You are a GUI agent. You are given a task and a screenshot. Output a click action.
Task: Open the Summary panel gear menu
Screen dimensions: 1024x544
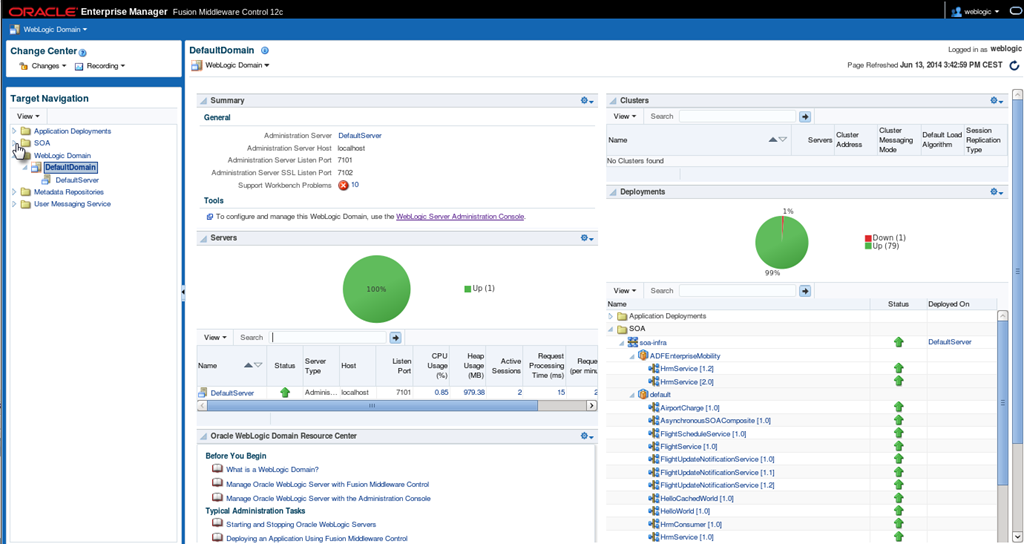587,101
